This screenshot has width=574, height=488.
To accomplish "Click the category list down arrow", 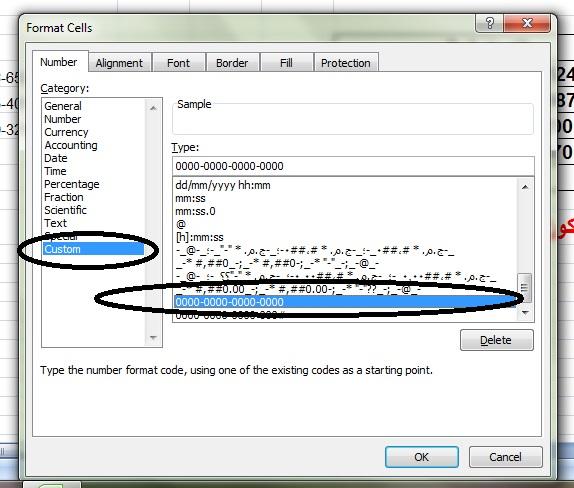I will pyautogui.click(x=153, y=338).
